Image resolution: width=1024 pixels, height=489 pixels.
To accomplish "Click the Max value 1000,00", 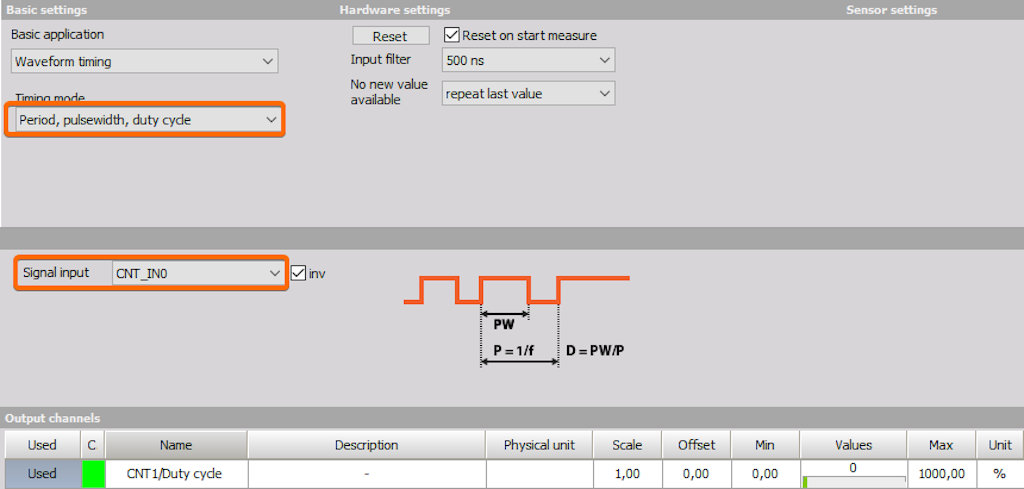I will [x=942, y=474].
